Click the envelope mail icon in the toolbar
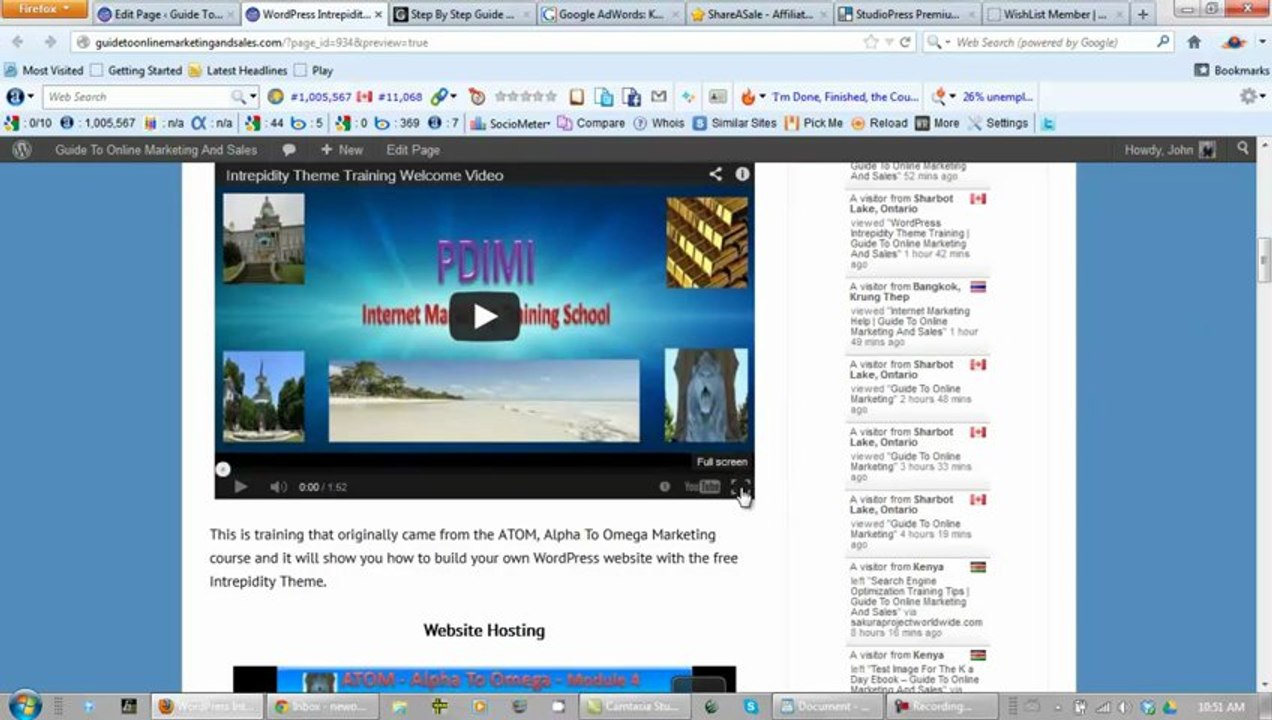 click(x=658, y=96)
